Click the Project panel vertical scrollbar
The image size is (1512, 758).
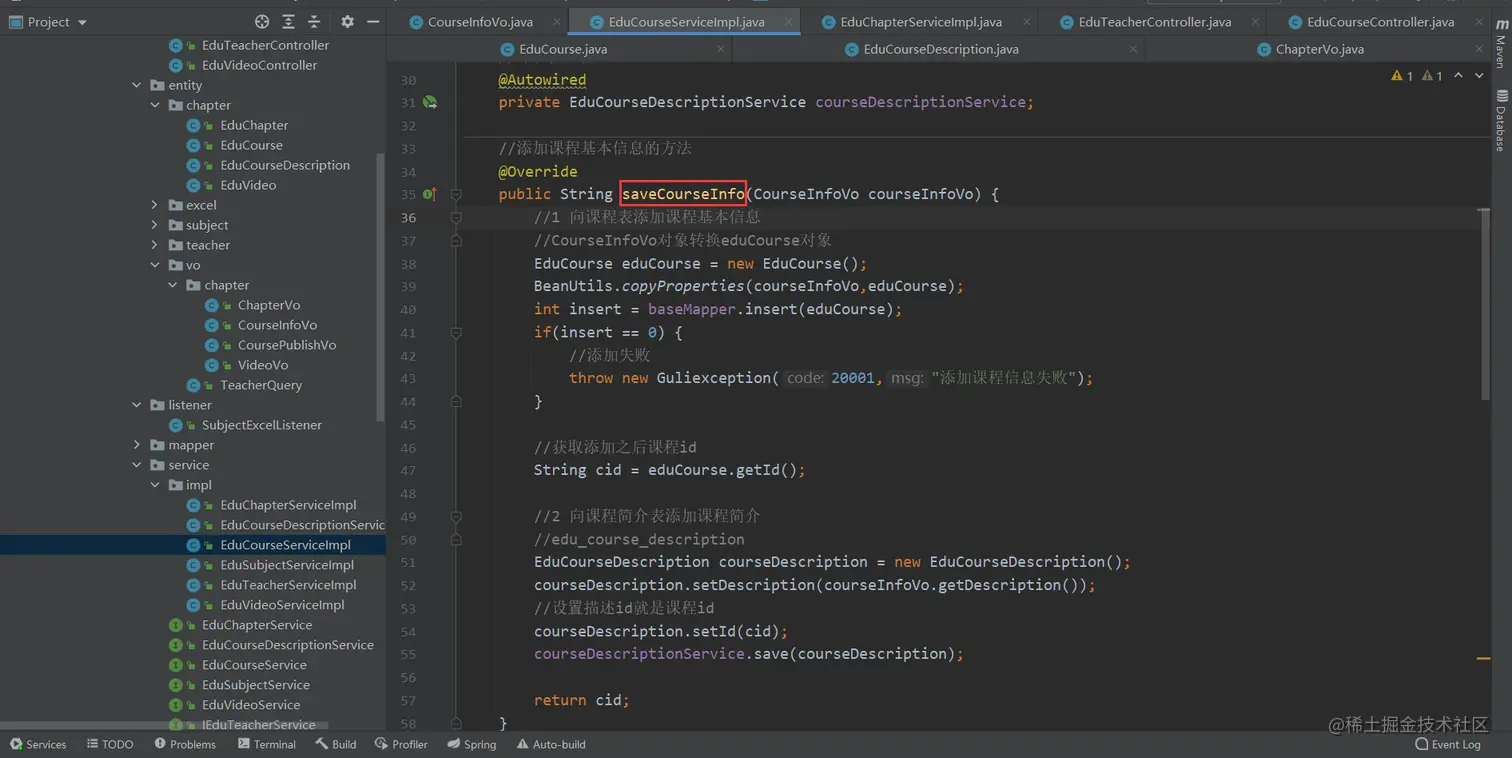[x=380, y=285]
